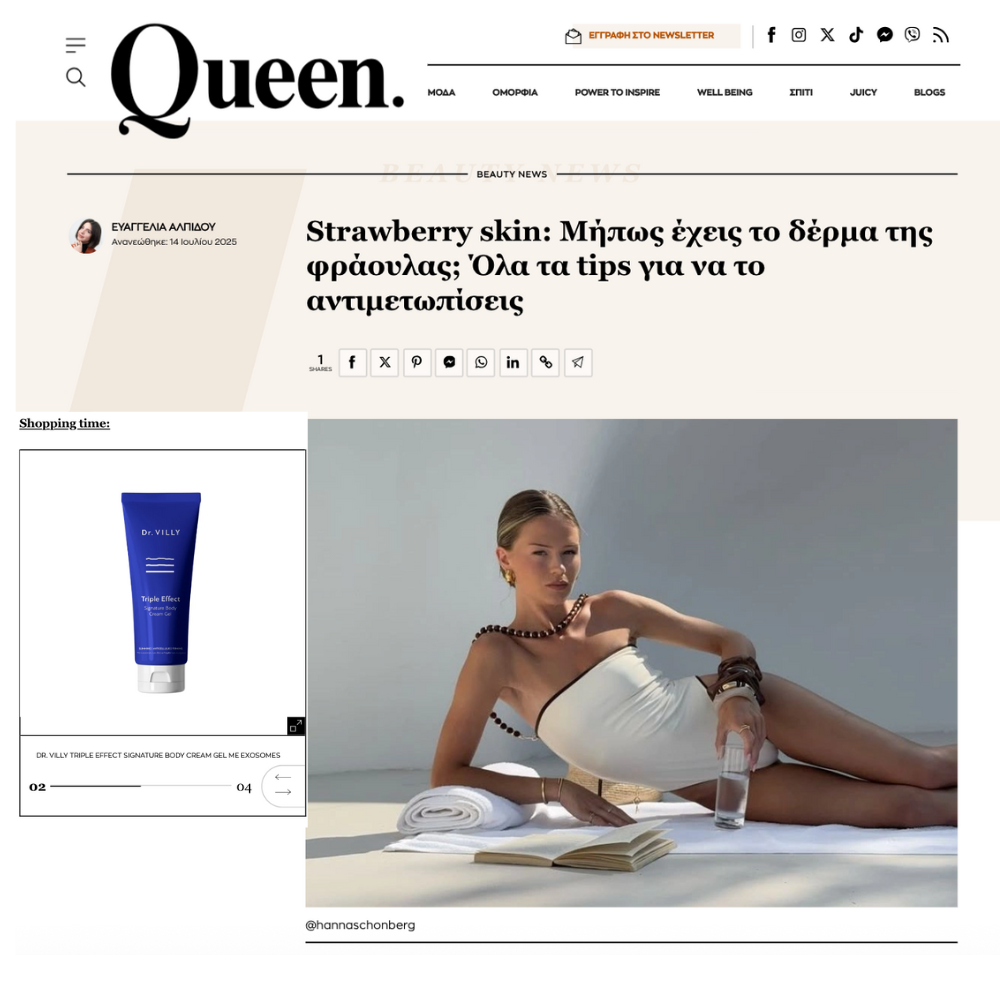The height and width of the screenshot is (1000, 1000).
Task: Expand the product image fullscreen icon
Action: pos(296,726)
